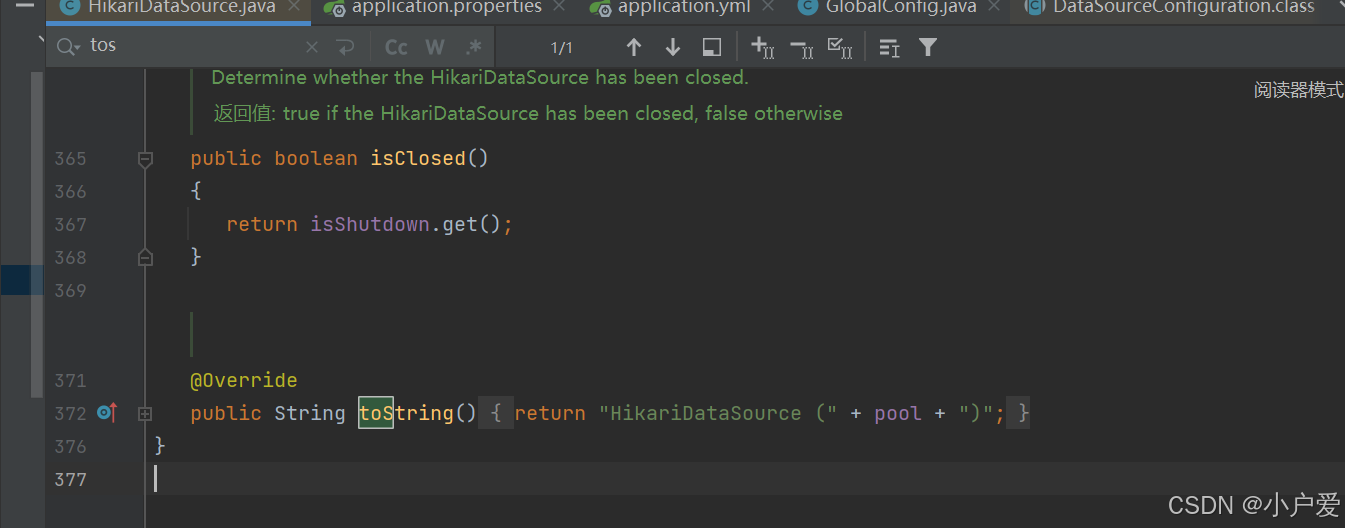The width and height of the screenshot is (1345, 528).
Task: Click fold end marker at line 368
Action: [x=145, y=257]
